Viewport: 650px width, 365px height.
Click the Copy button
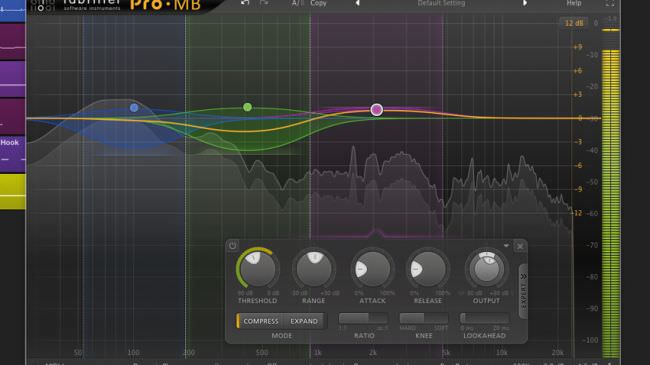click(x=318, y=3)
